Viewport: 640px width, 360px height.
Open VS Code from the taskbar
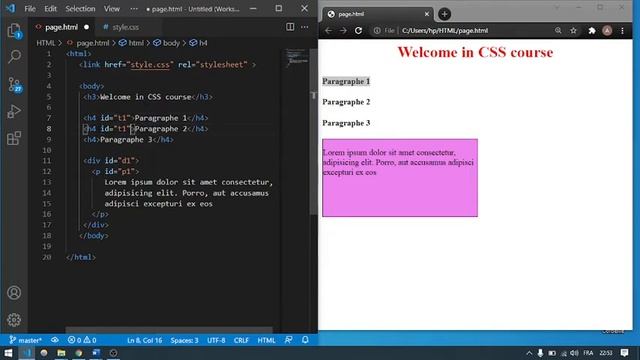[x=27, y=353]
